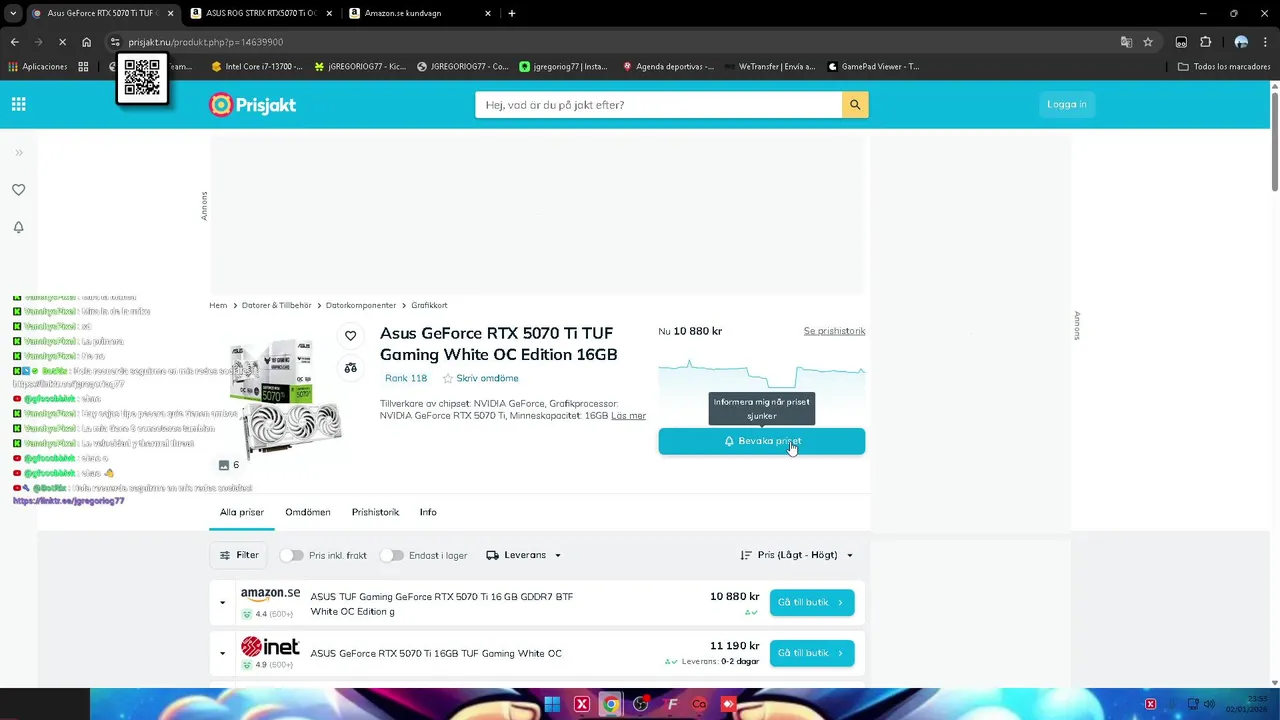This screenshot has width=1280, height=720.
Task: Add product to favorites with heart icon
Action: tap(350, 336)
